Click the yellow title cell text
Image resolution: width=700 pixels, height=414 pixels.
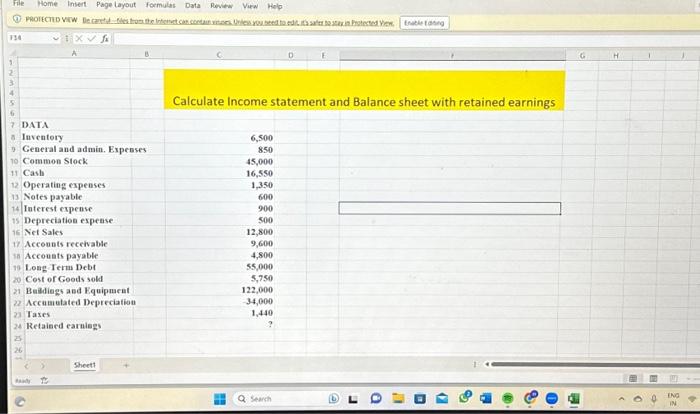pos(364,102)
